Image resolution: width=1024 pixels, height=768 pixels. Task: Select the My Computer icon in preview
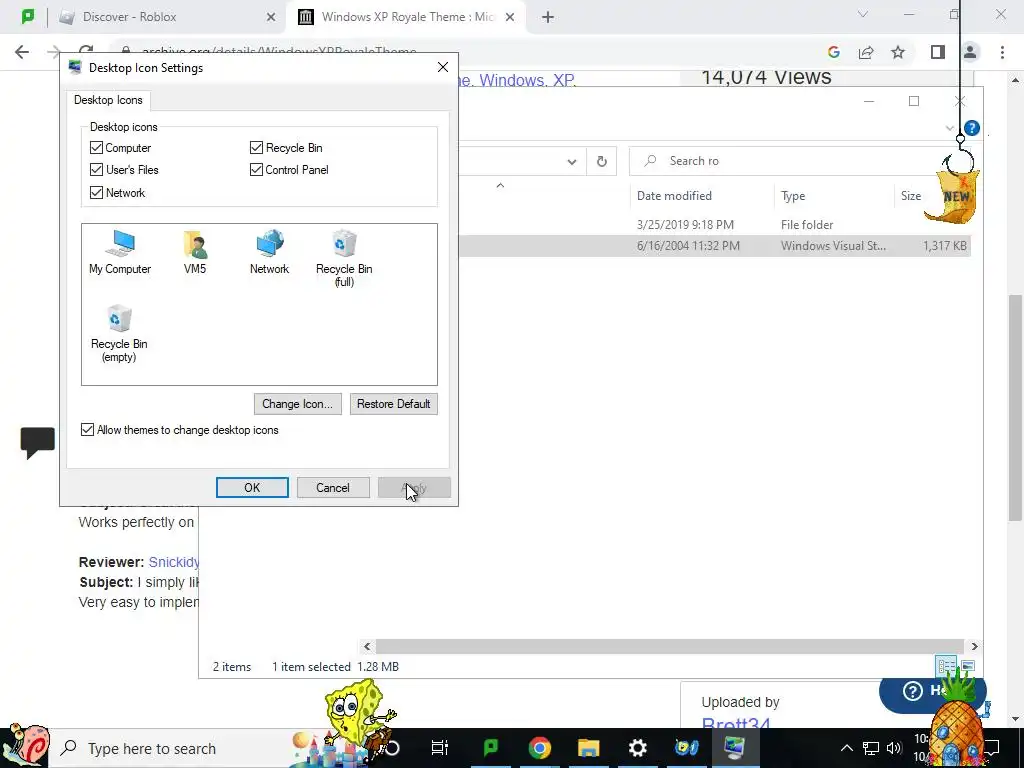click(x=120, y=252)
